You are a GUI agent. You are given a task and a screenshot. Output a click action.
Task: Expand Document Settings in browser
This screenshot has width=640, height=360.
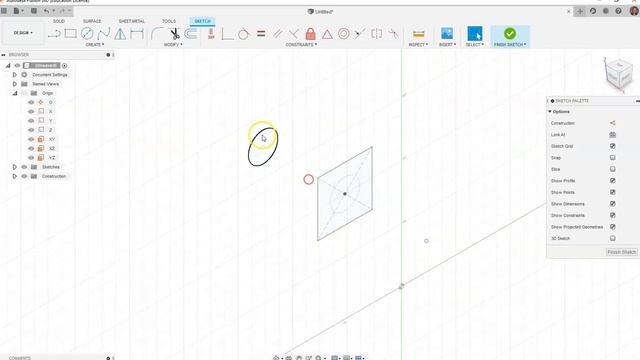pos(15,75)
